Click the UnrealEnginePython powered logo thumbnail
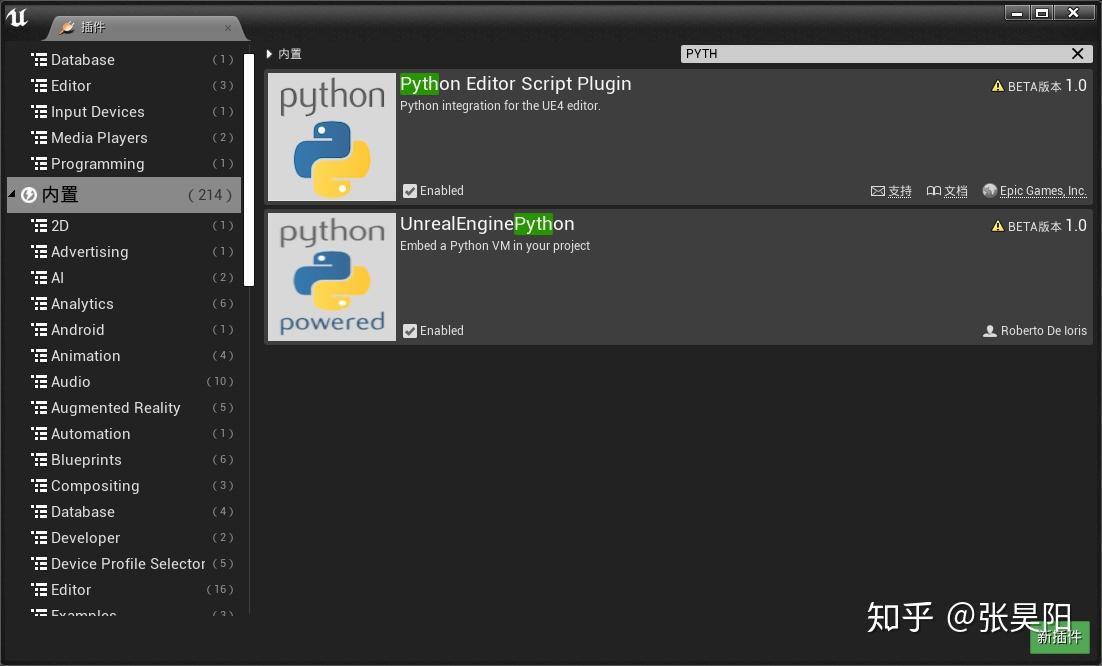The height and width of the screenshot is (666, 1102). pos(332,277)
